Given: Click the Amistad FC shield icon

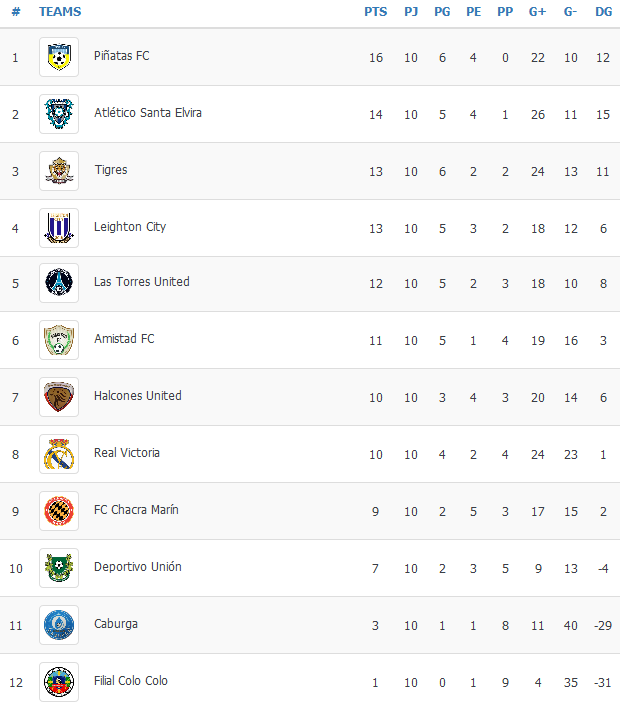Looking at the screenshot, I should pyautogui.click(x=59, y=340).
